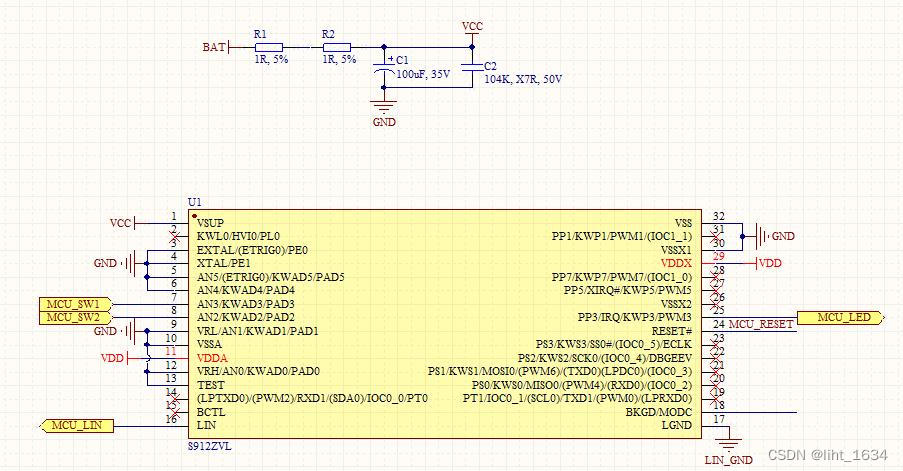903x471 pixels.
Task: Select the MCU_RESET net label
Action: [761, 324]
